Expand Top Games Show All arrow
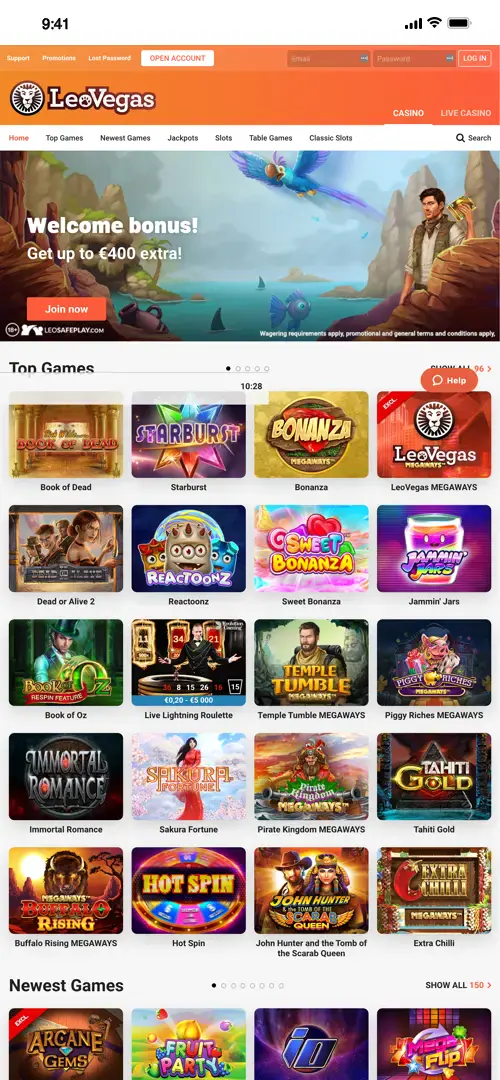Screen dimensions: 500x1080 [x=489, y=368]
